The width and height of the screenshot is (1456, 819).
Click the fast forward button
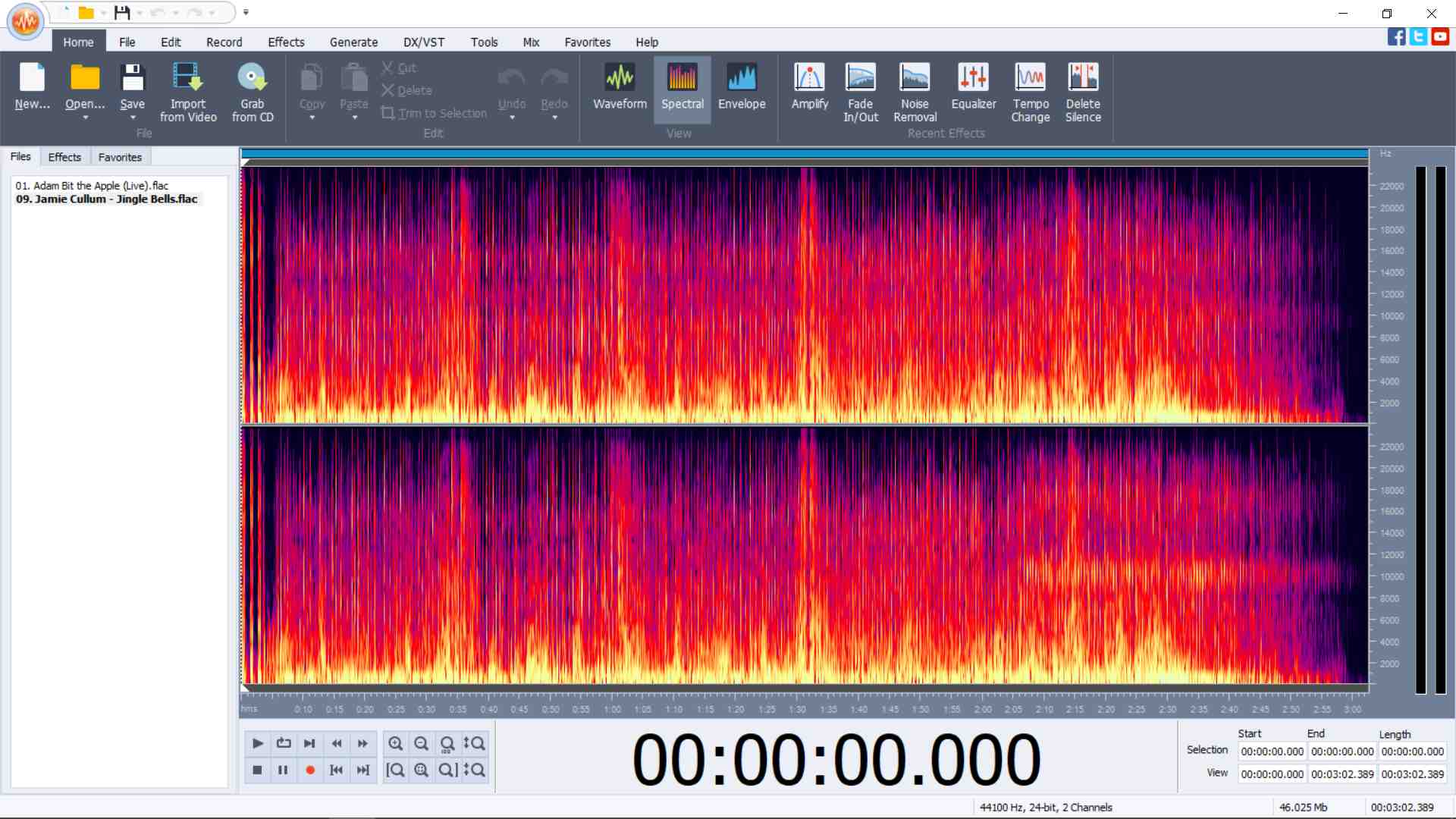pos(362,743)
